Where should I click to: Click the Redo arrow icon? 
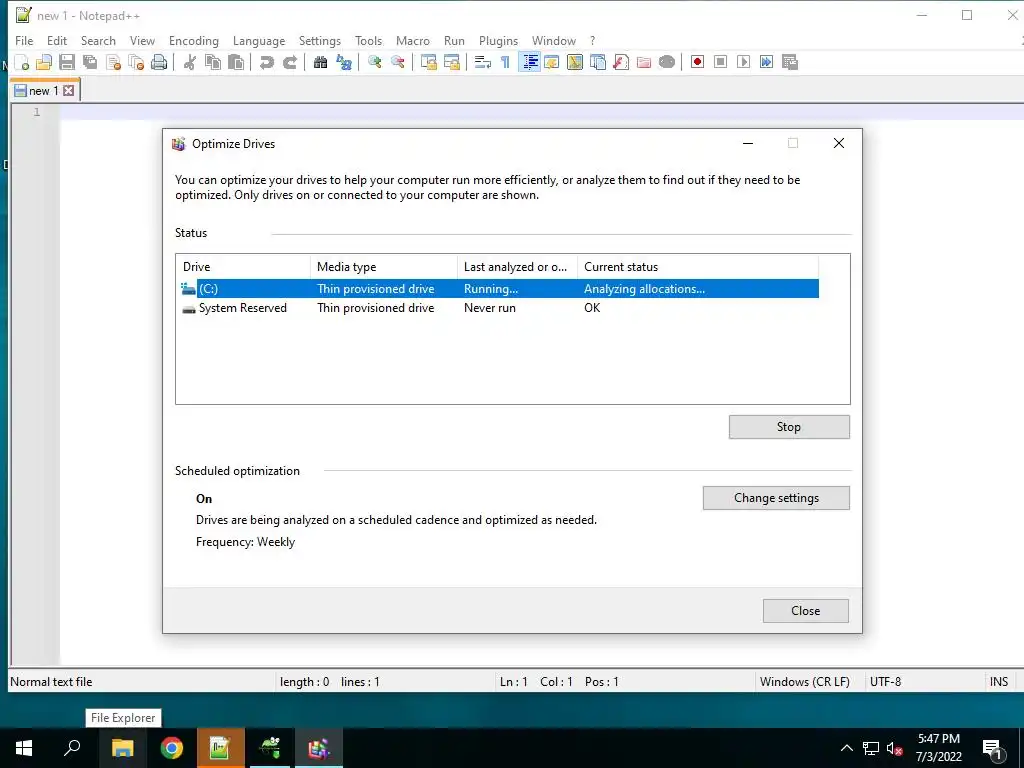coord(289,63)
